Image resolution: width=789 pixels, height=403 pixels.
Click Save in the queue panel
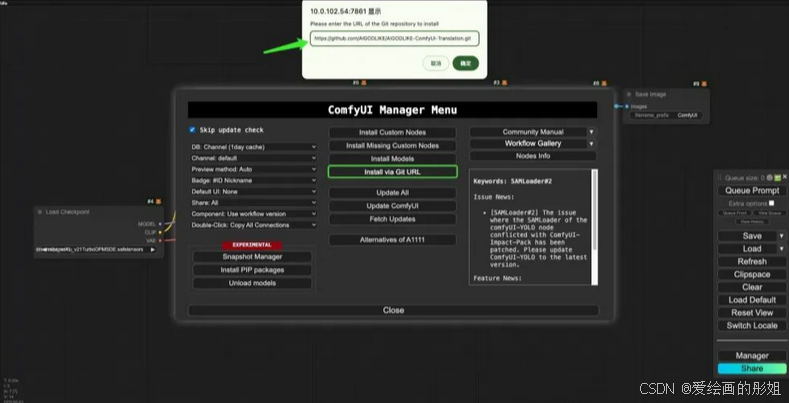[748, 236]
